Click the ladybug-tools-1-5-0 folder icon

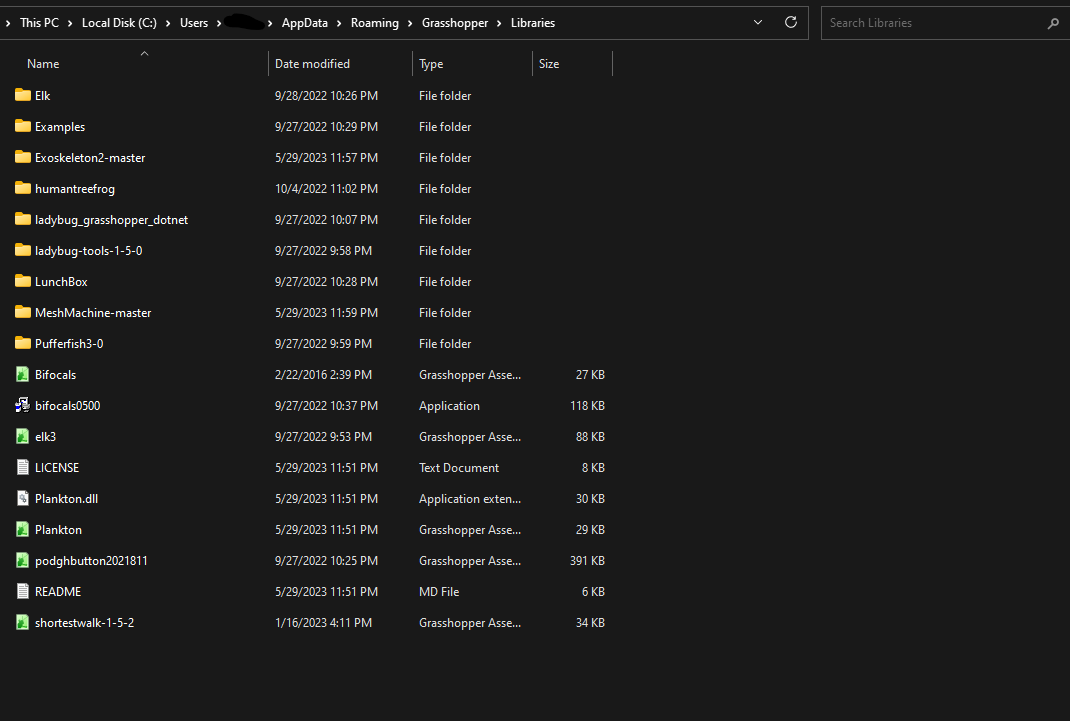(23, 250)
